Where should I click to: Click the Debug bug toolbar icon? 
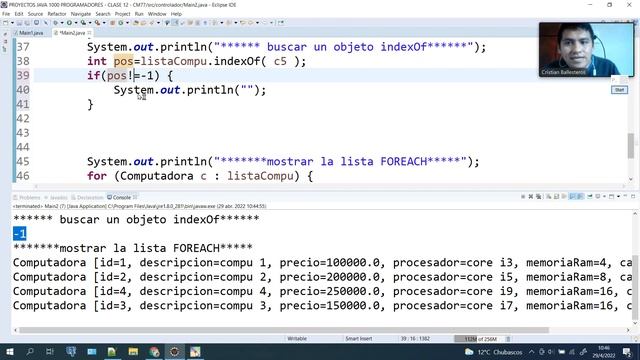pos(56,23)
